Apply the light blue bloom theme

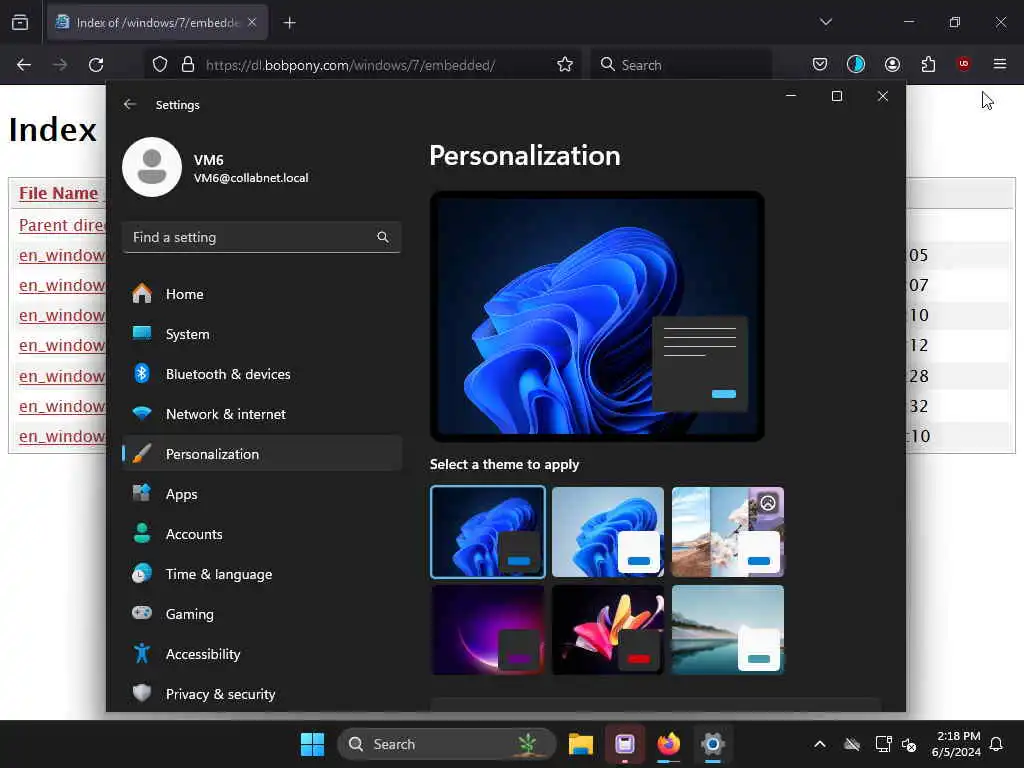(x=608, y=532)
